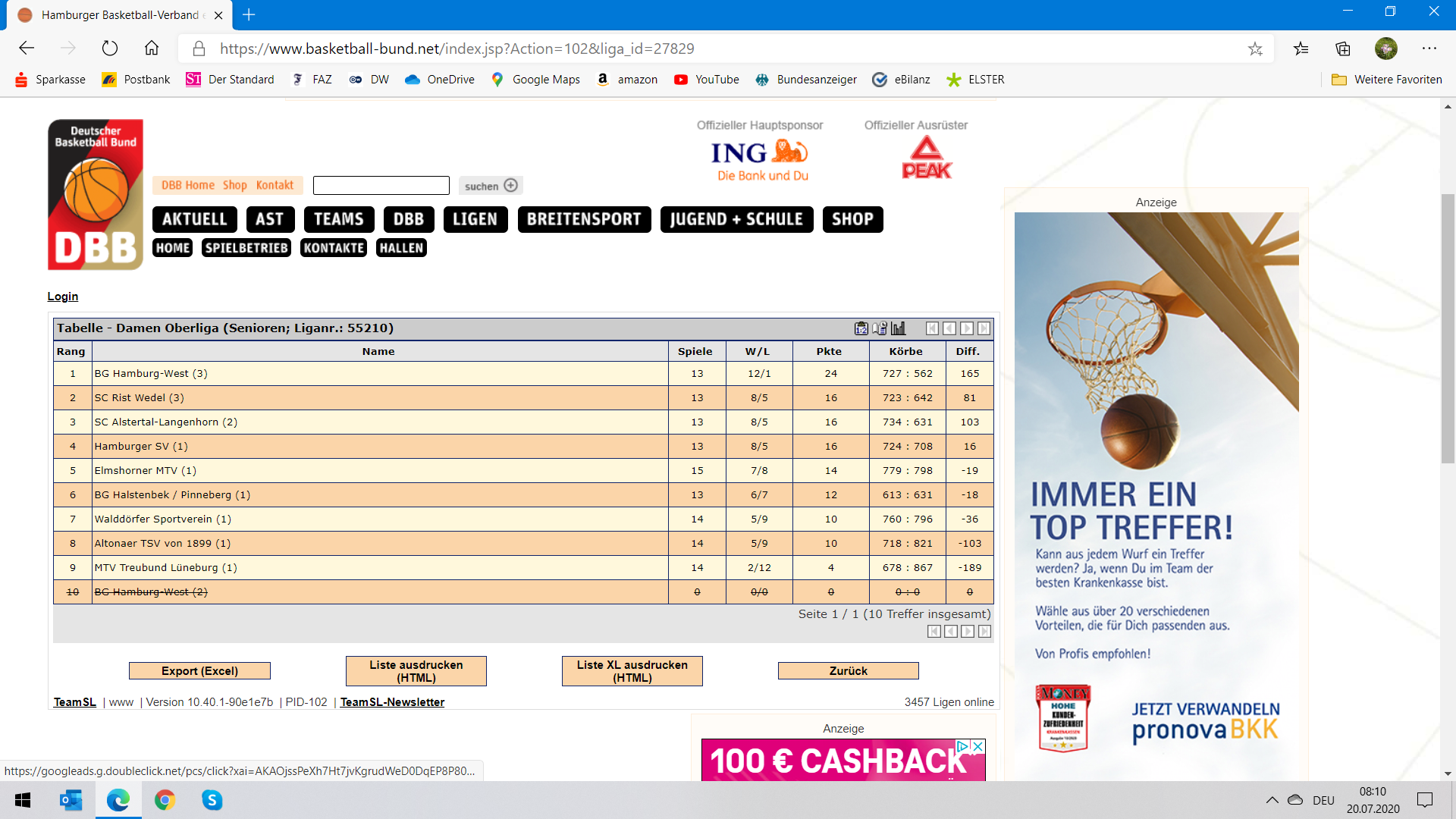
Task: Open Weitere Favoriten bookmarks folder
Action: pos(1387,80)
